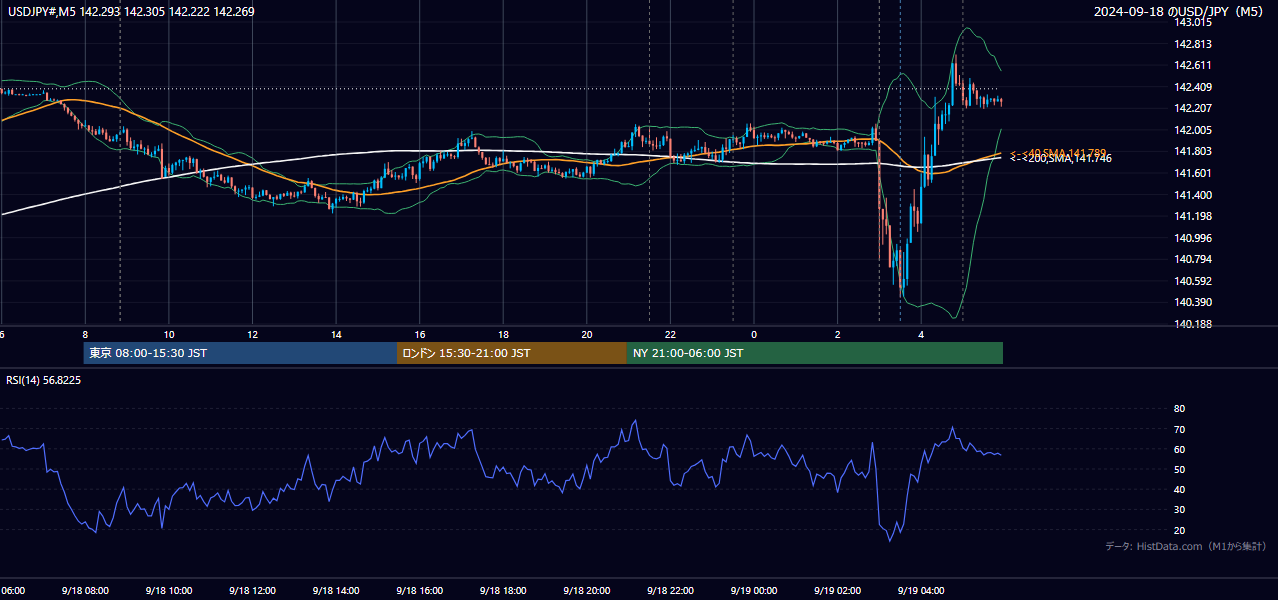Click the 9/18 08:00 time axis label
This screenshot has height=600, width=1278.
click(x=85, y=590)
